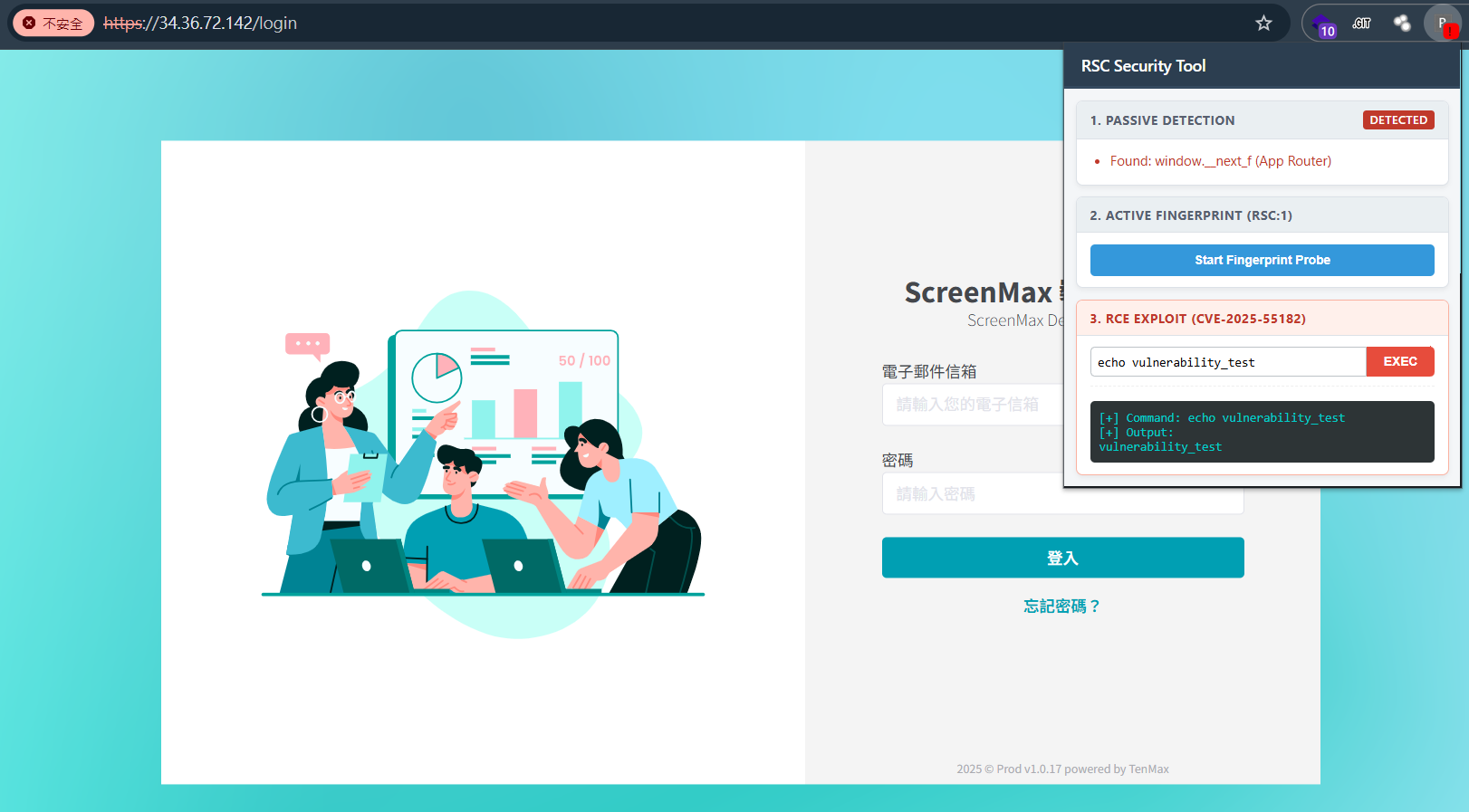Viewport: 1469px width, 812px height.
Task: Click the 電子郵件信箱 email input field
Action: click(974, 405)
